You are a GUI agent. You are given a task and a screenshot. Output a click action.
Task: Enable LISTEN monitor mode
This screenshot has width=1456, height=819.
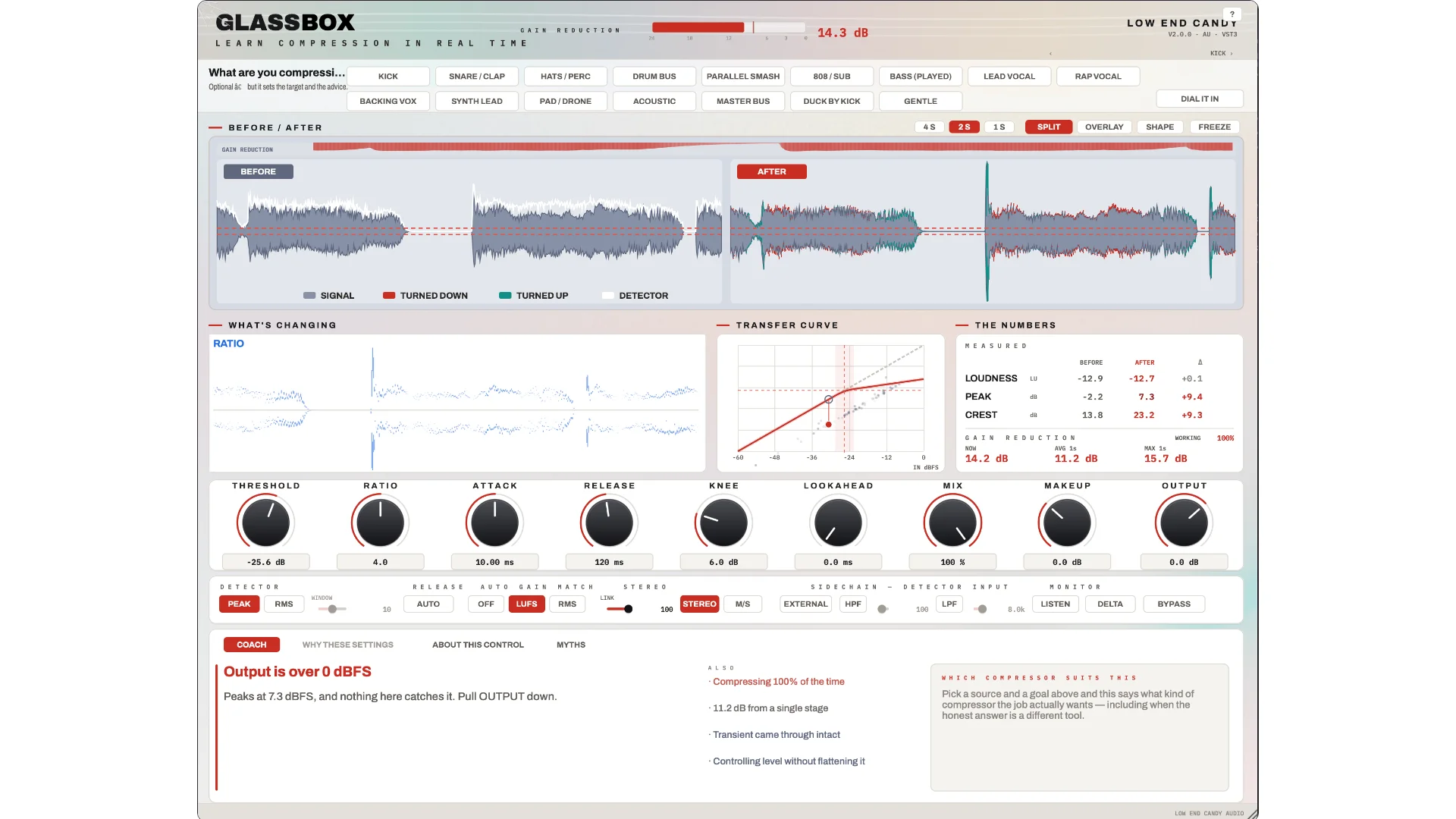pos(1056,604)
